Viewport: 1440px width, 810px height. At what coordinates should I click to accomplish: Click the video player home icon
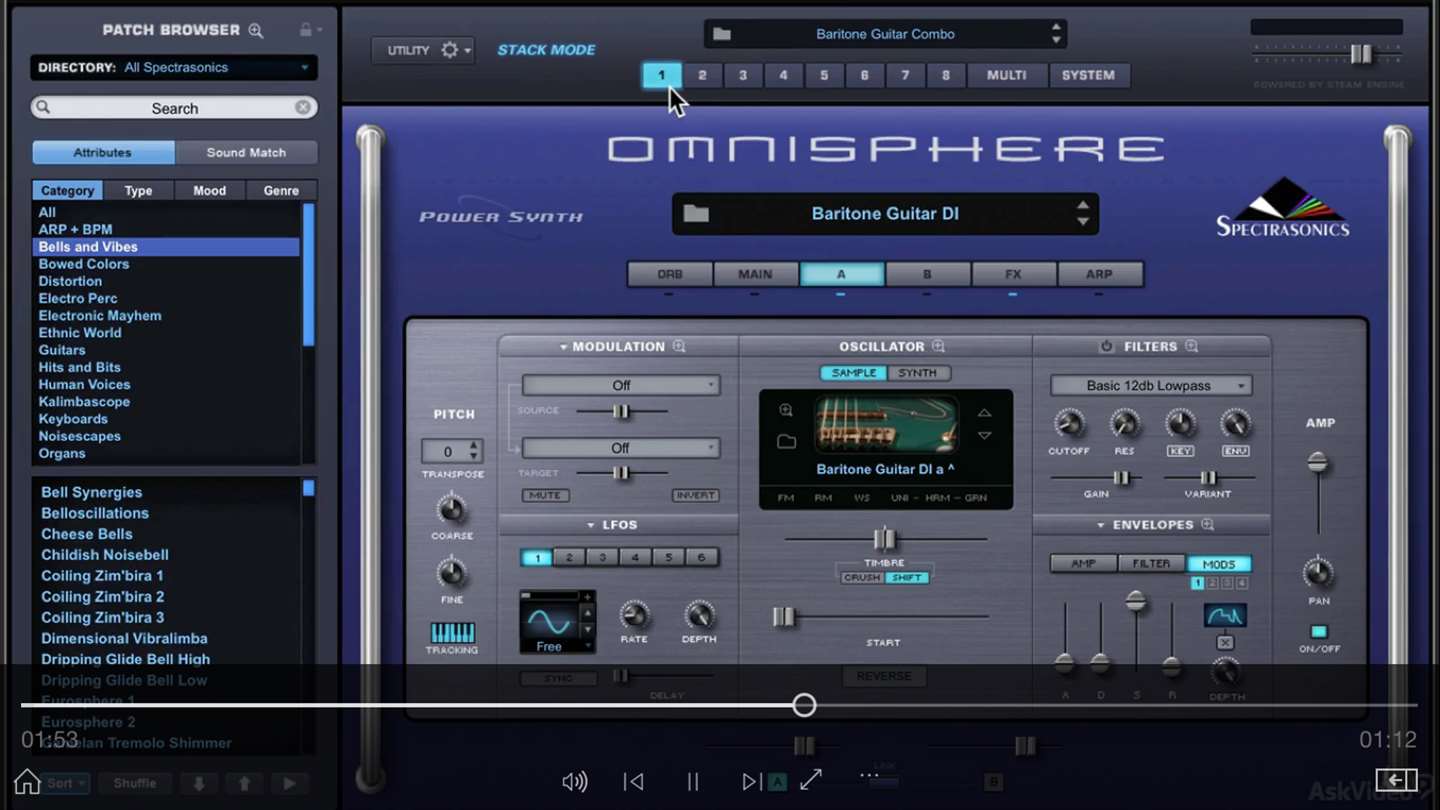click(27, 781)
